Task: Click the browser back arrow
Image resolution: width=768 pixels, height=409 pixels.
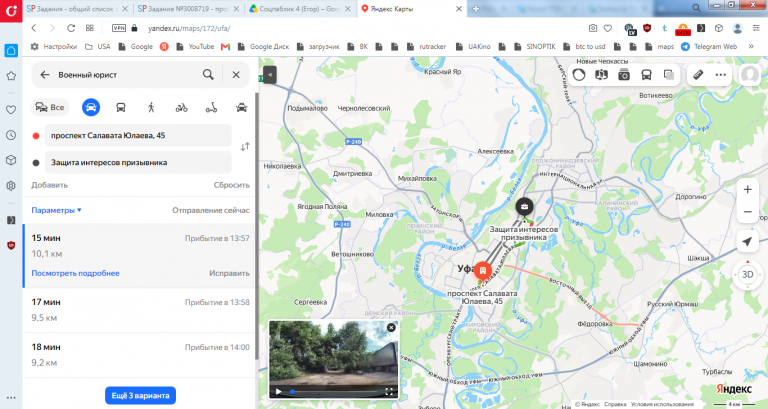Action: pyautogui.click(x=34, y=28)
